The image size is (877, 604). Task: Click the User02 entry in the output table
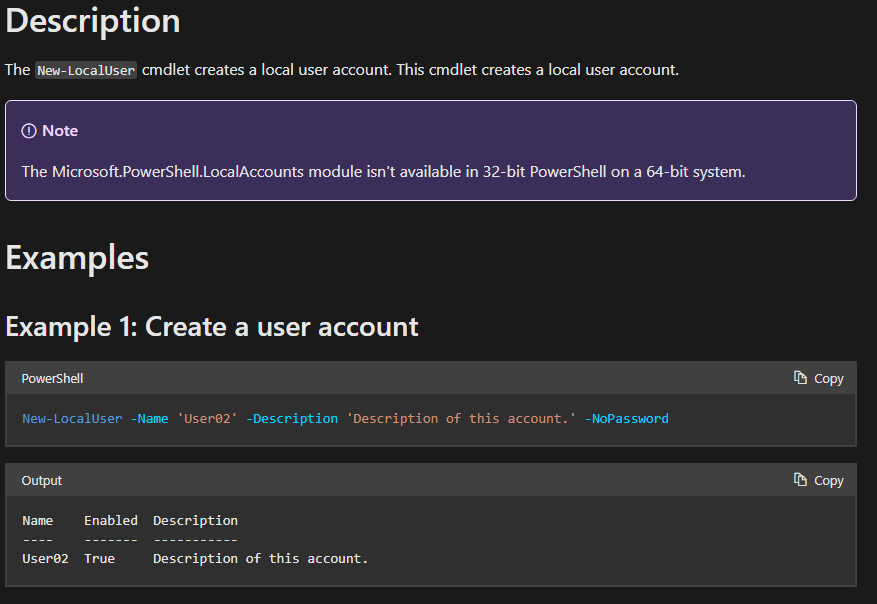(x=45, y=558)
